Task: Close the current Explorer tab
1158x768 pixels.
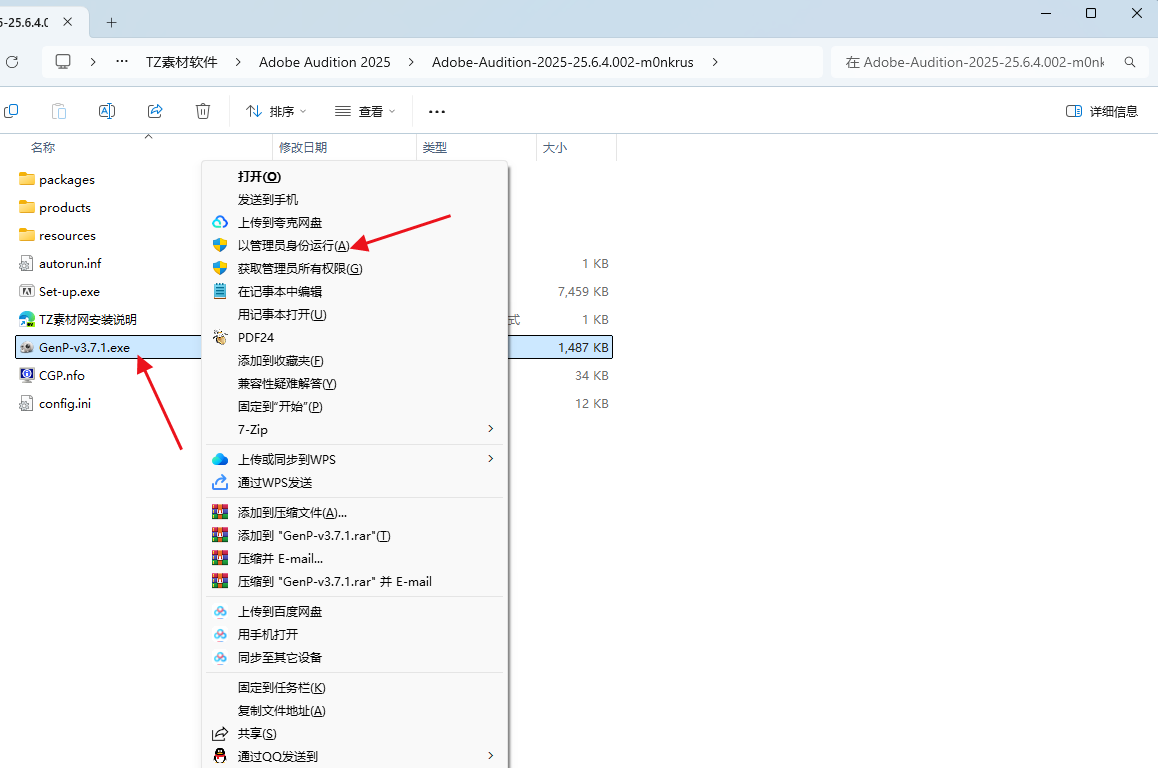Action: click(x=67, y=21)
